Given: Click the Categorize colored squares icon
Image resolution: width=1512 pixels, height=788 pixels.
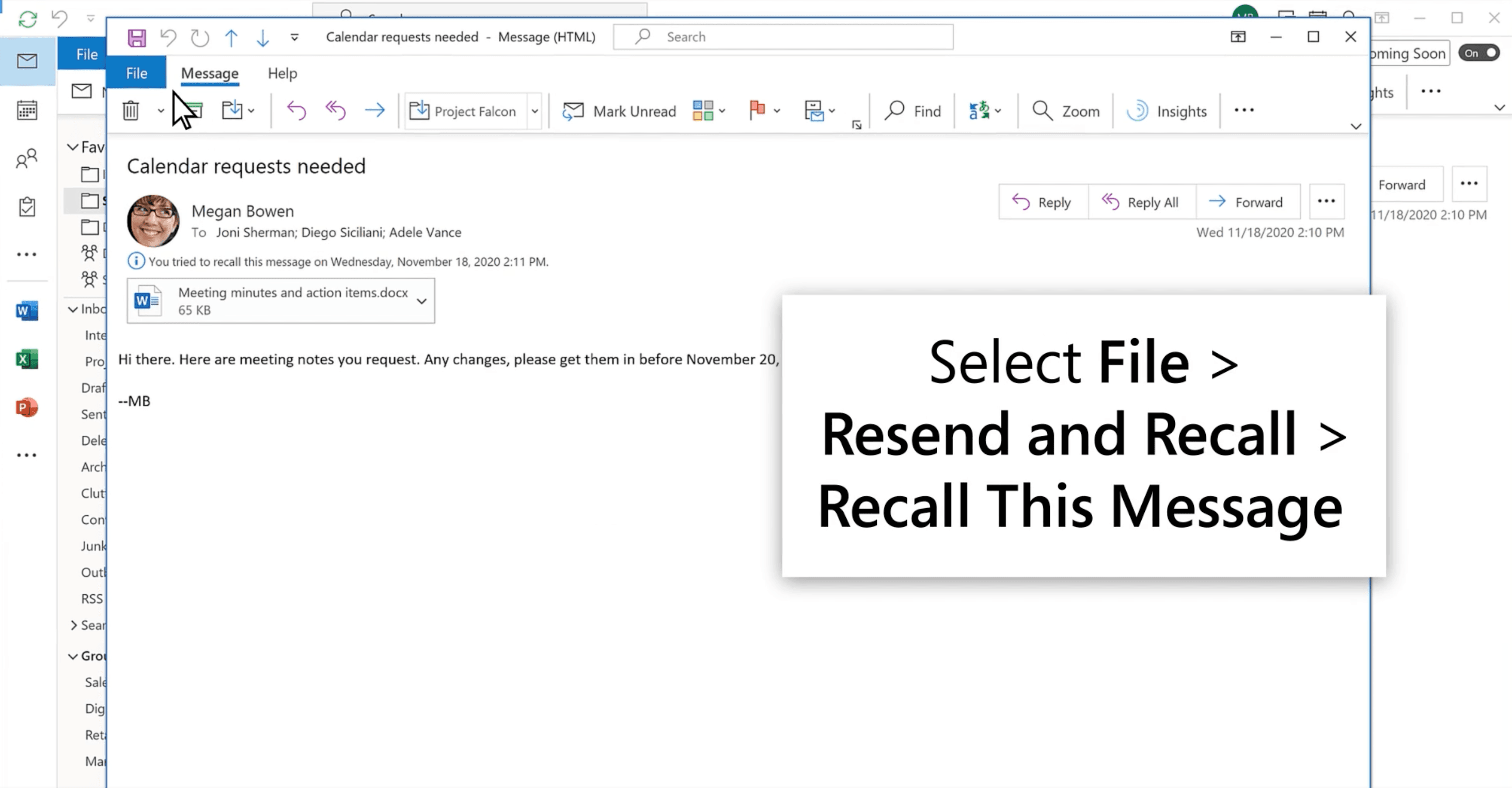Looking at the screenshot, I should [703, 111].
